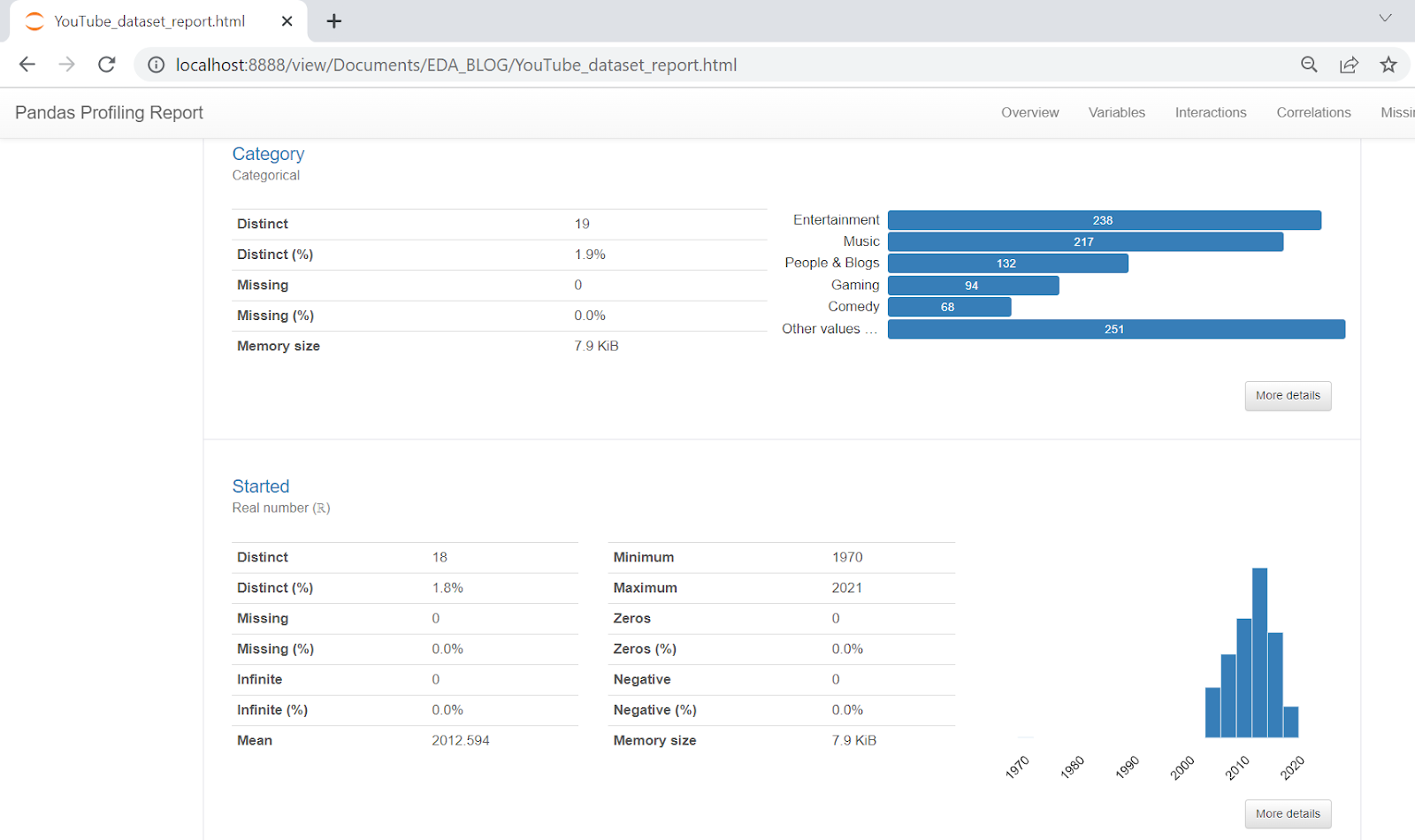Expand More details for the Started variable
The image size is (1415, 840).
[x=1288, y=813]
